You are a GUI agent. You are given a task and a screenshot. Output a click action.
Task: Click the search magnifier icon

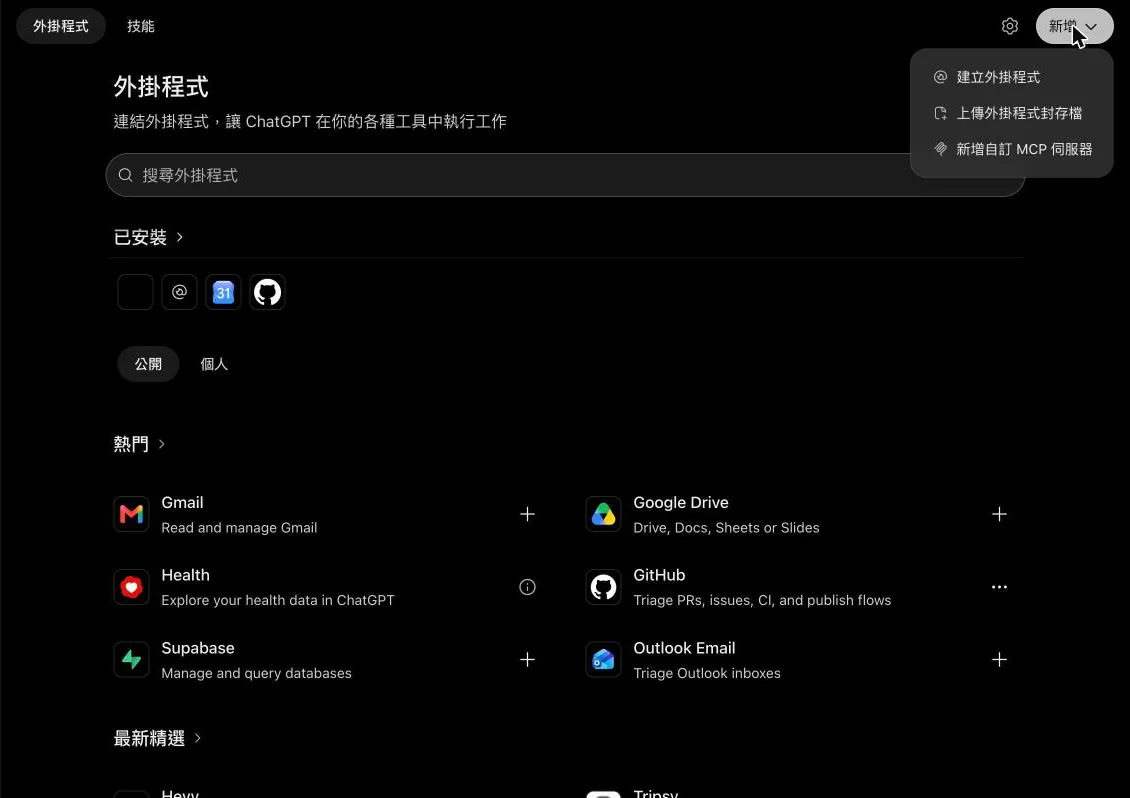(x=125, y=175)
